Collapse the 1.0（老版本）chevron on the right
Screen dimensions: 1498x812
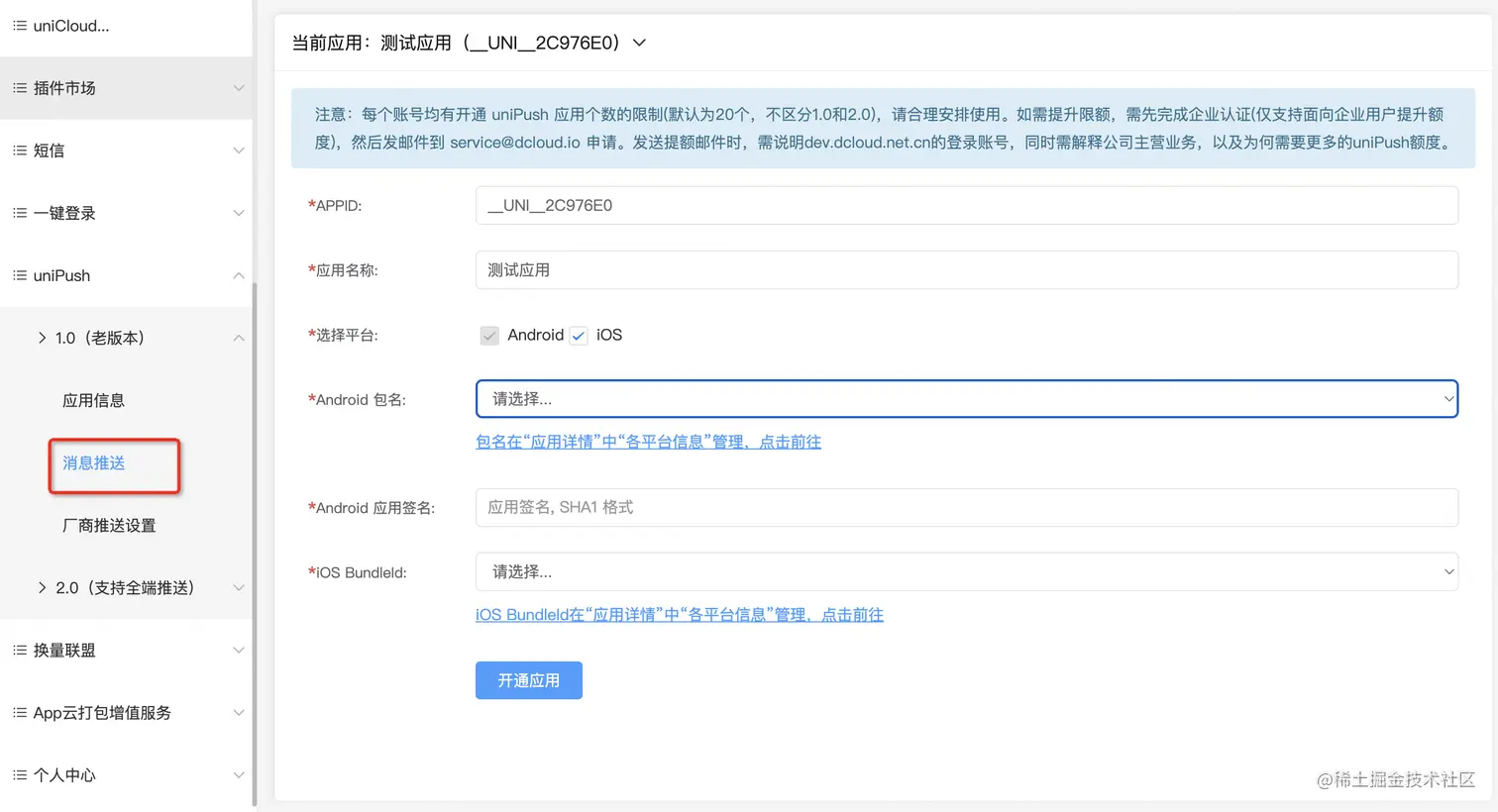[x=239, y=338]
